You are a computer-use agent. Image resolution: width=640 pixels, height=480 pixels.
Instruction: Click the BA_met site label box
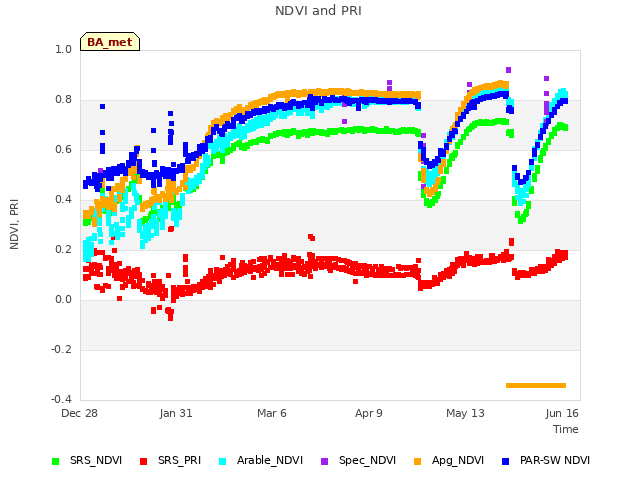110,42
